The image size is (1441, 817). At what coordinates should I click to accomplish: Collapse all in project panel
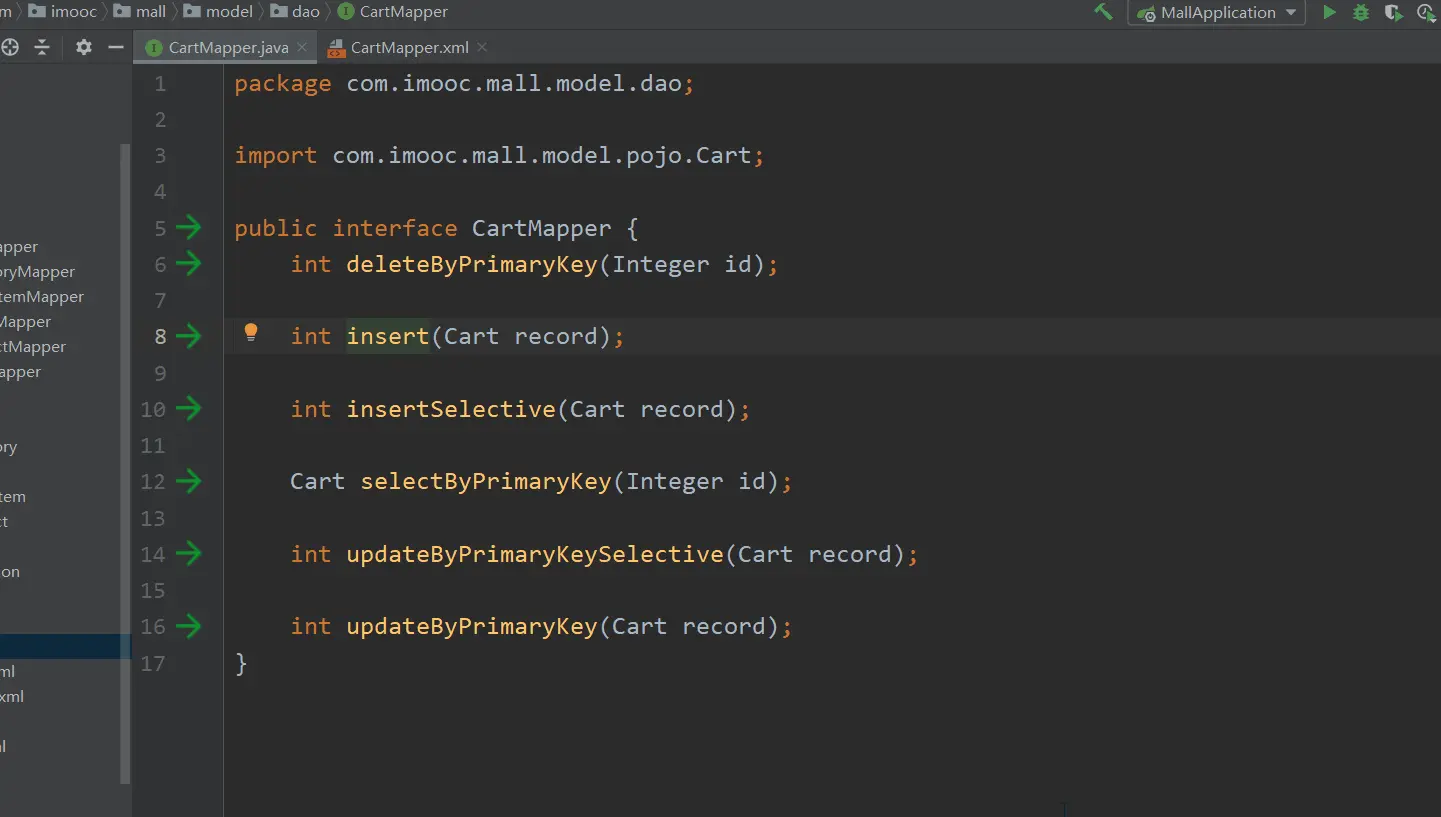42,47
